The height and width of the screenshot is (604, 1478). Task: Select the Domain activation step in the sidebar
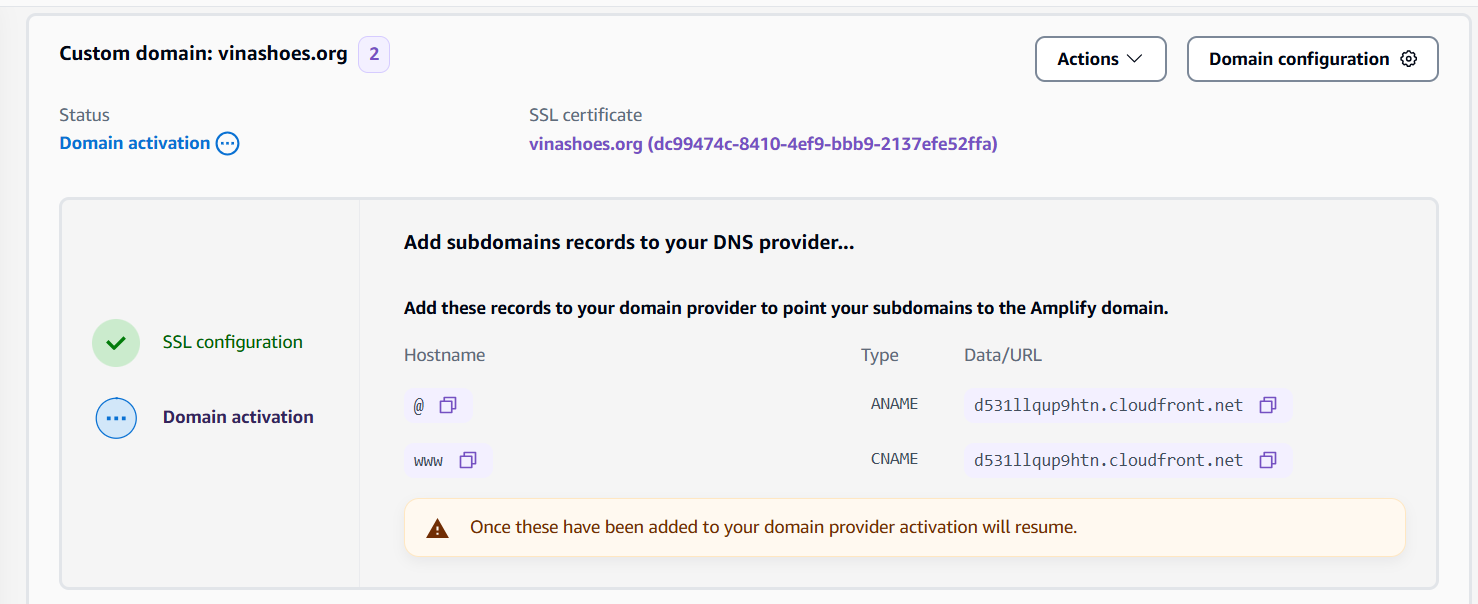(x=238, y=417)
